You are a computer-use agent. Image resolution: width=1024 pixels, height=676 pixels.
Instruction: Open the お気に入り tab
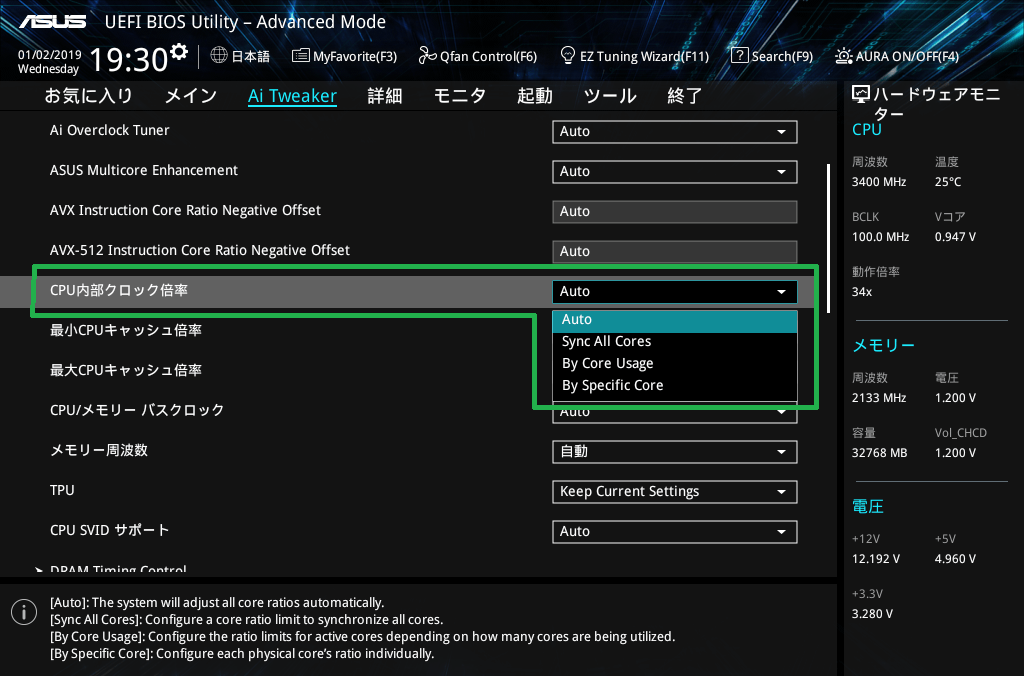(x=88, y=96)
